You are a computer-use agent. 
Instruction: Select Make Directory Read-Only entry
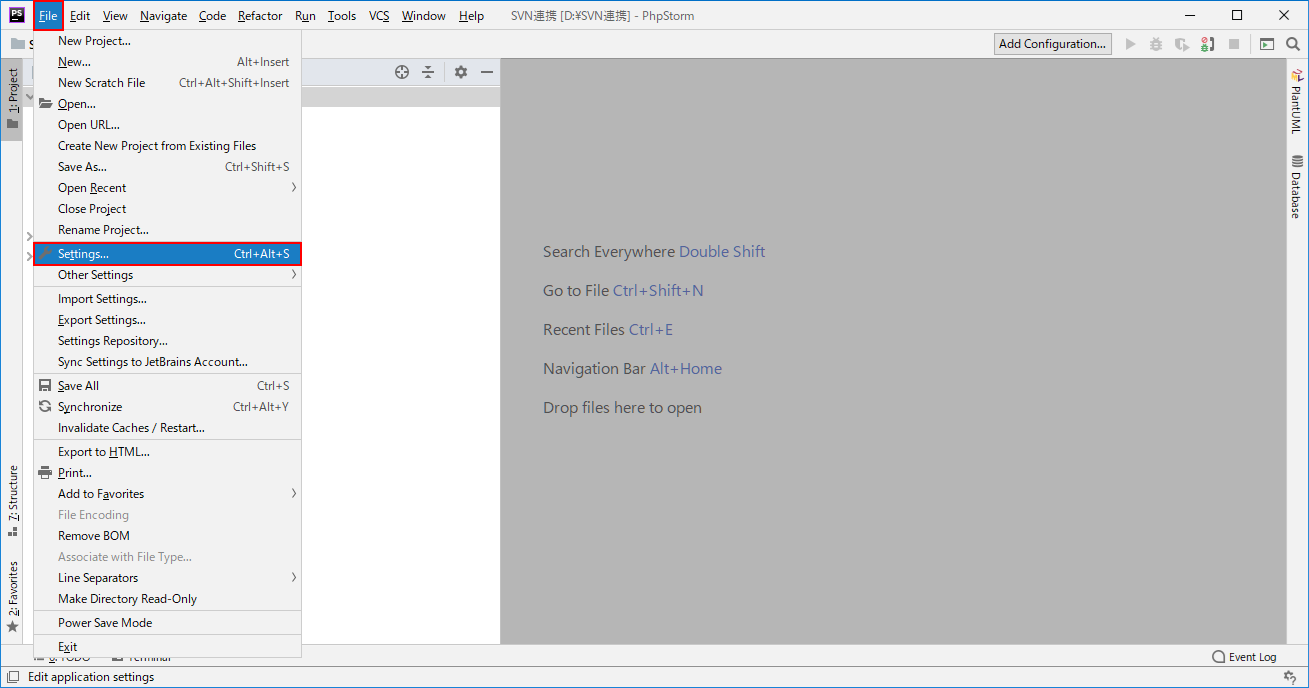167,599
